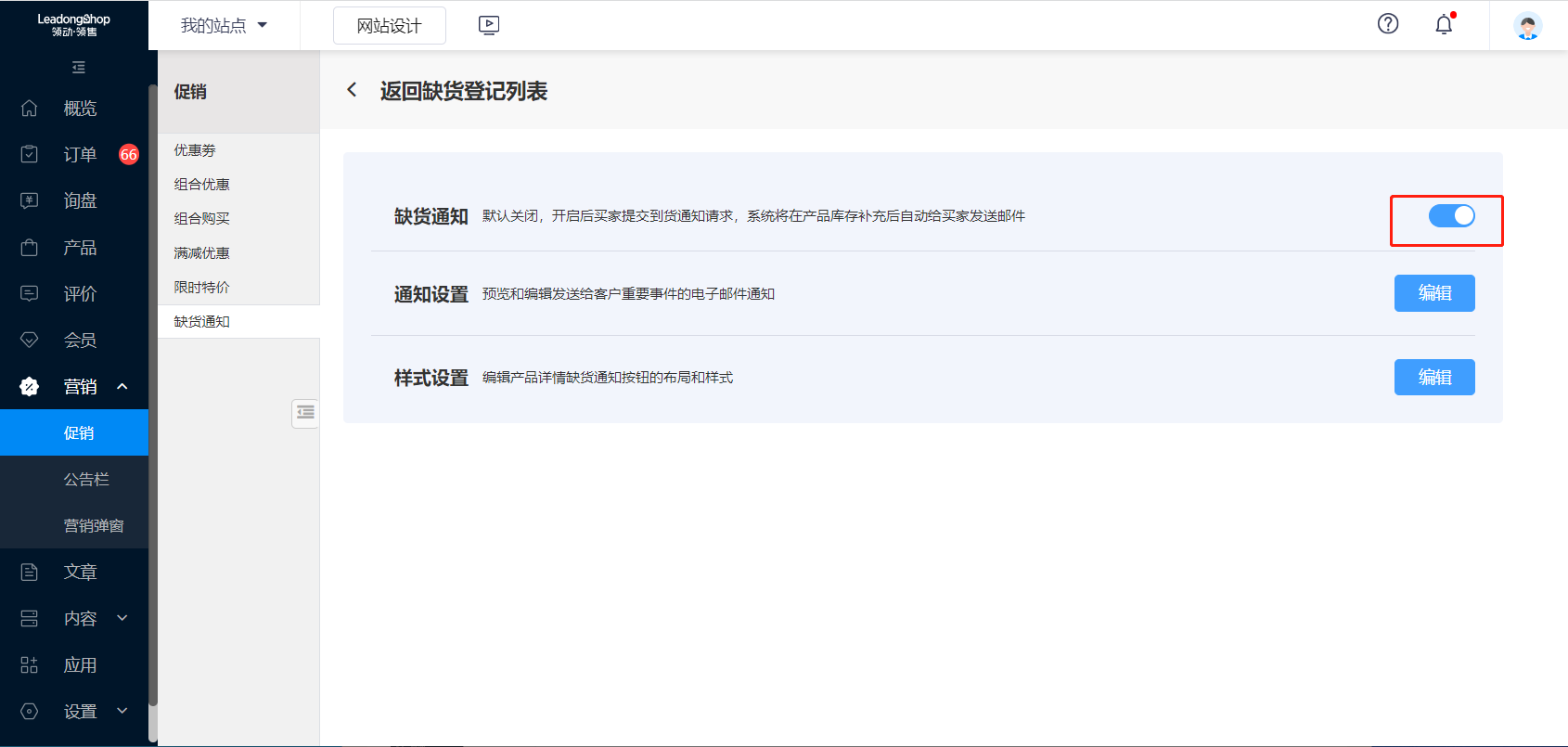This screenshot has width=1568, height=747.
Task: Click the user avatar icon
Action: pos(1527,26)
